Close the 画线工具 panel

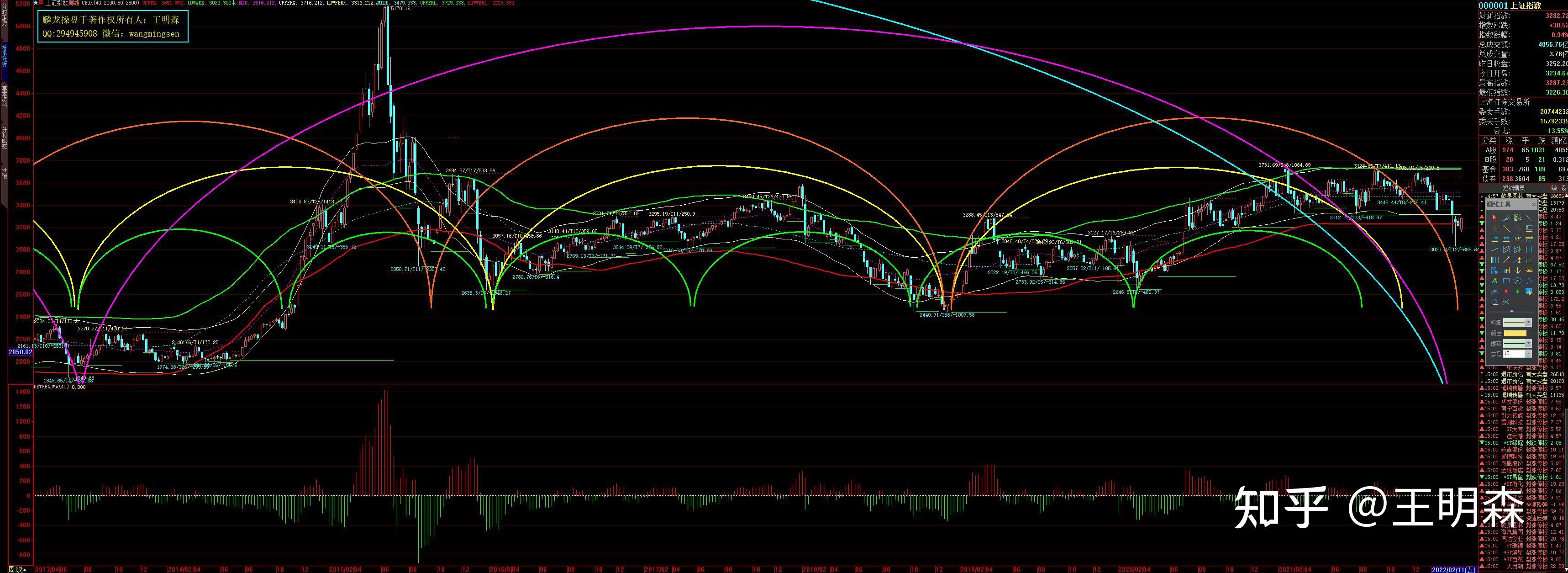tap(1533, 205)
